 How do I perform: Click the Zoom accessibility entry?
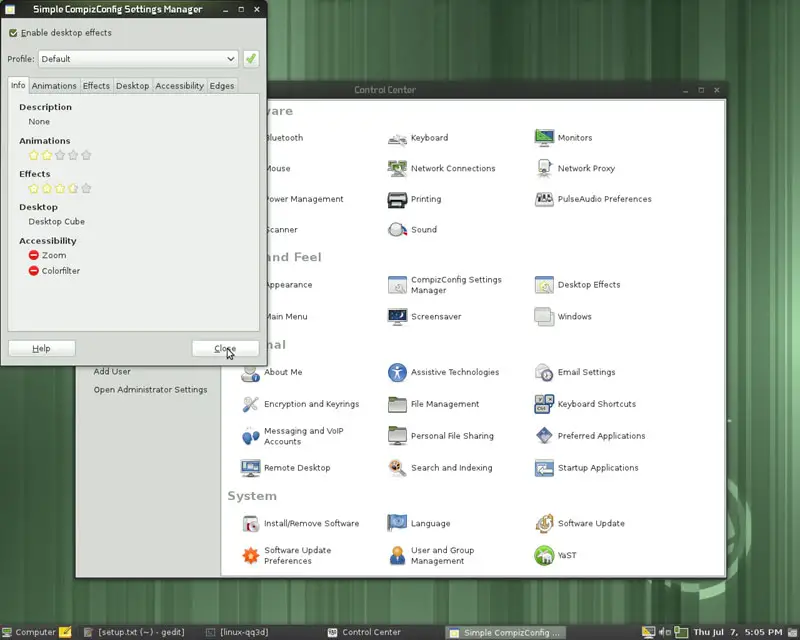click(x=47, y=255)
